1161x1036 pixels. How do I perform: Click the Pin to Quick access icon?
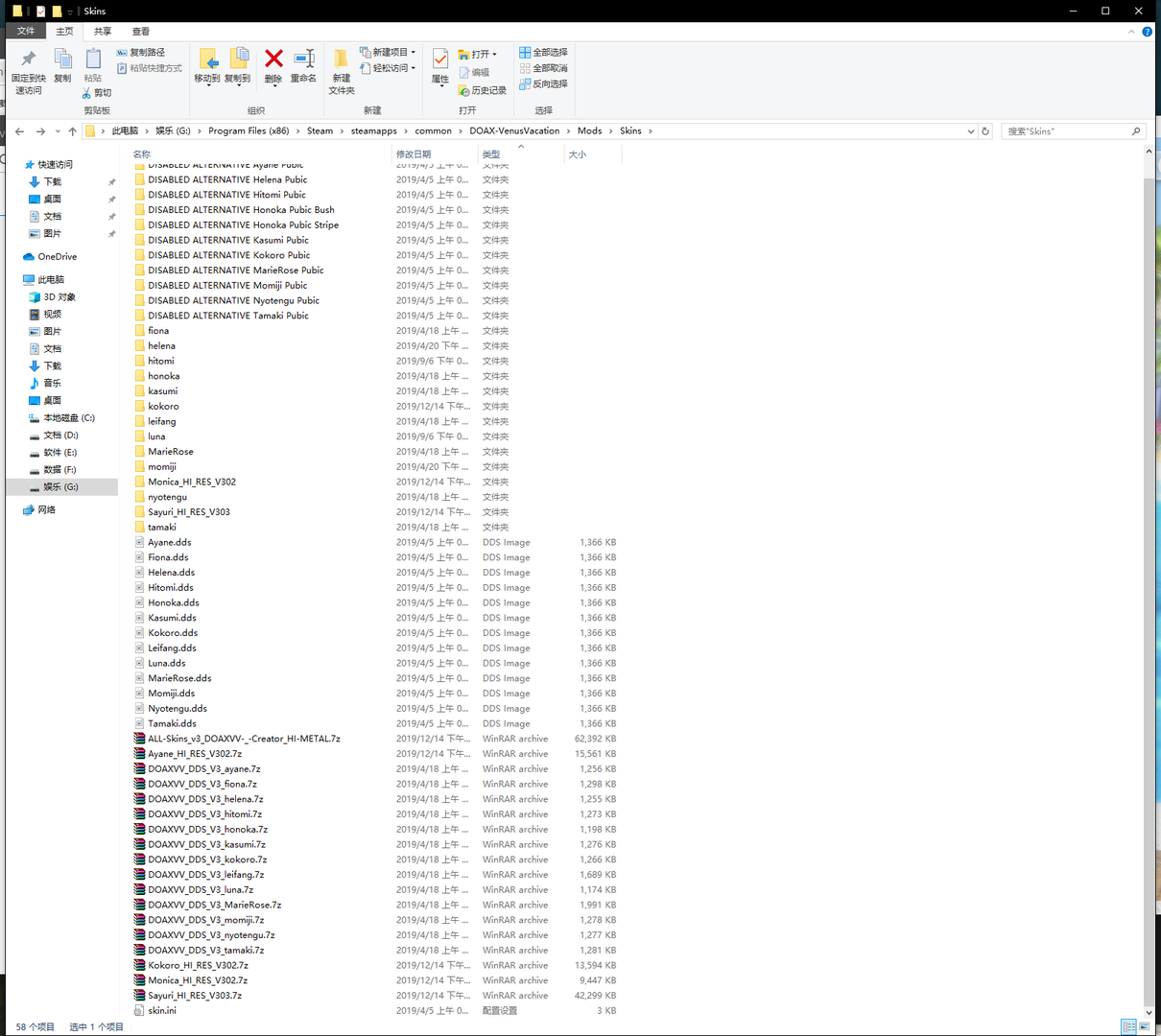pos(28,59)
